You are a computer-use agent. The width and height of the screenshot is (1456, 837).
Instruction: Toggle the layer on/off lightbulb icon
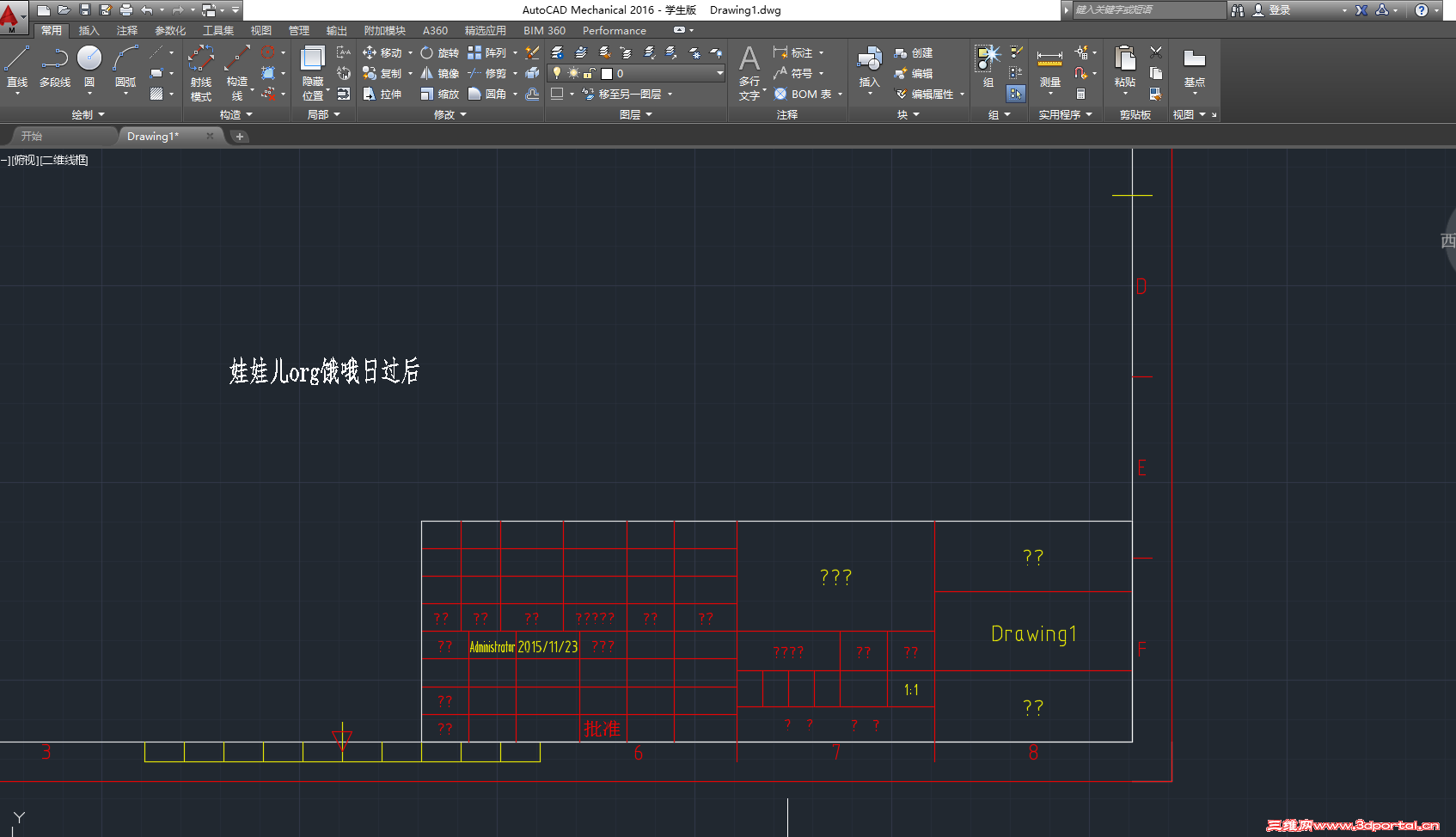[x=557, y=73]
